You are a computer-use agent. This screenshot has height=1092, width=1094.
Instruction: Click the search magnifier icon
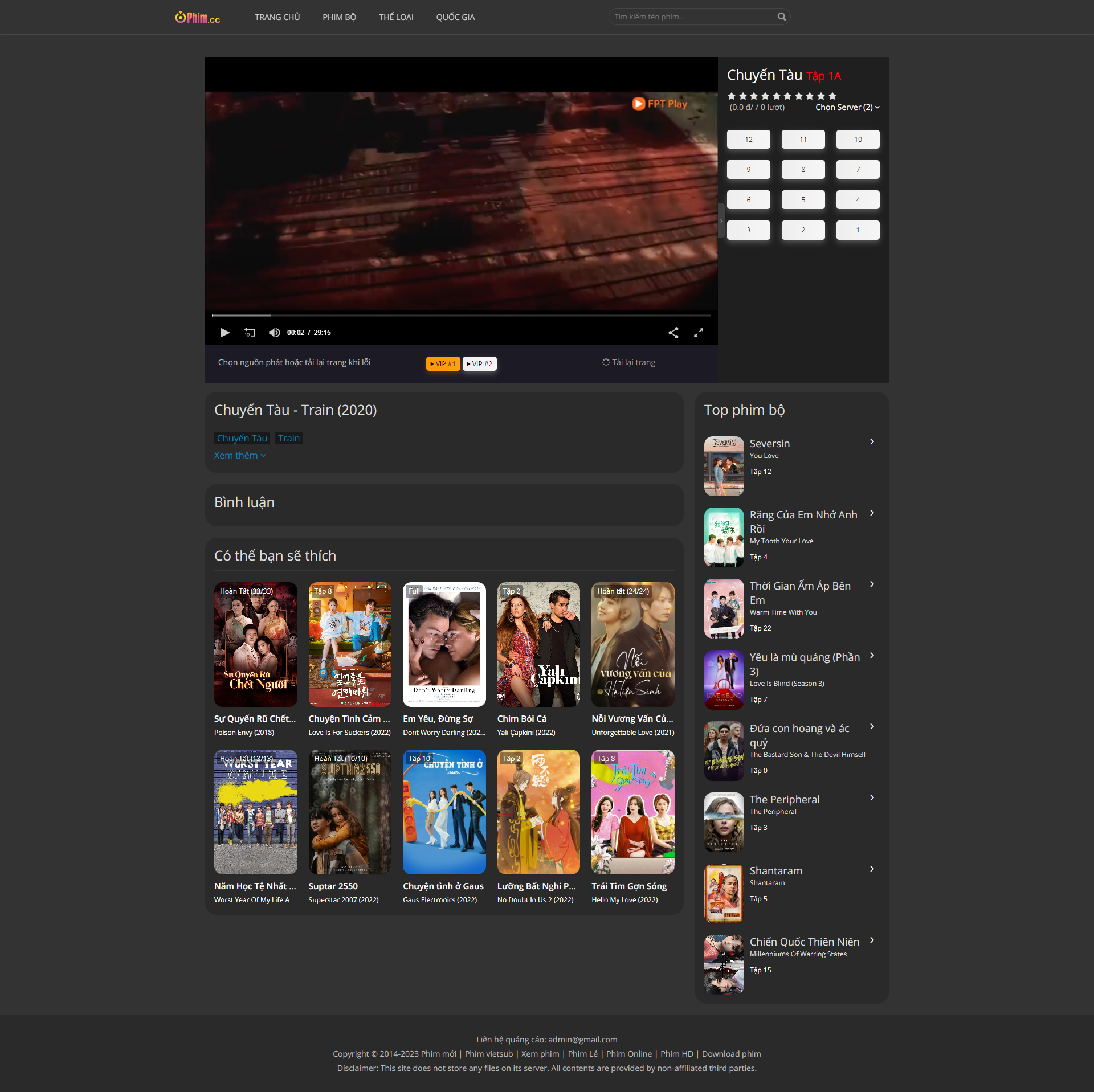(781, 17)
